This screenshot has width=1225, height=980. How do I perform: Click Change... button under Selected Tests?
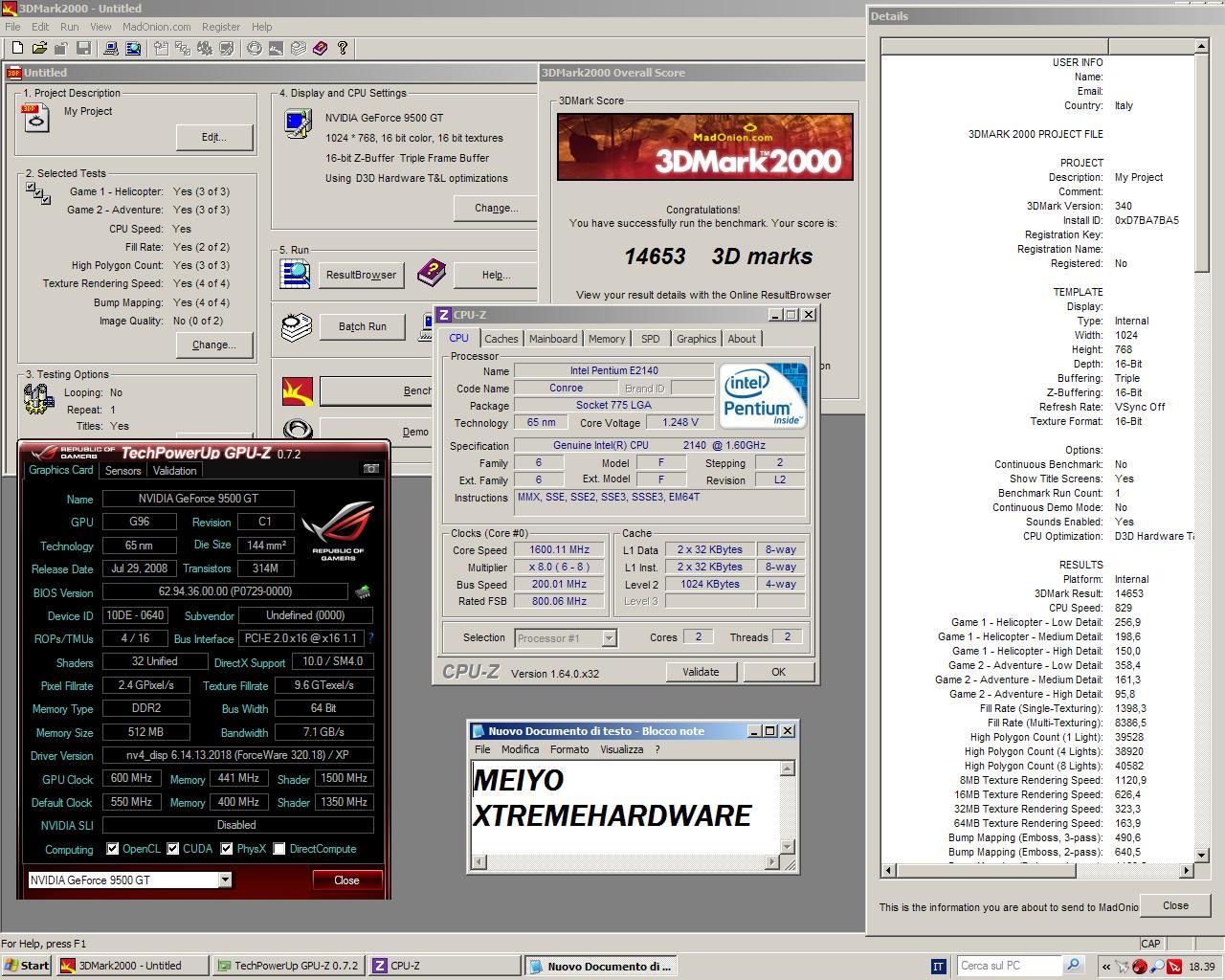[x=214, y=345]
